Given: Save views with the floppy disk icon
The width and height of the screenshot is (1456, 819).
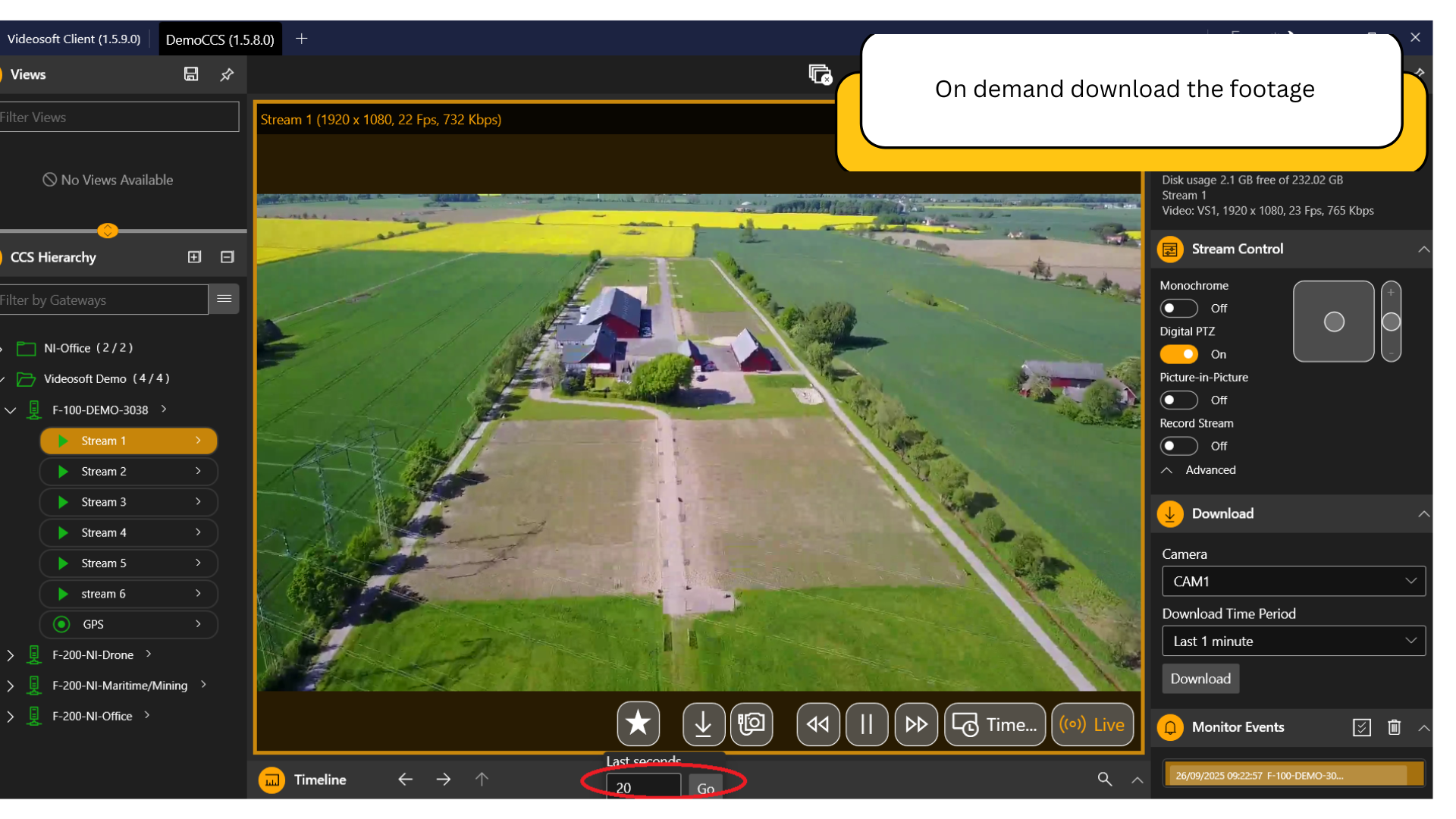Looking at the screenshot, I should point(191,74).
